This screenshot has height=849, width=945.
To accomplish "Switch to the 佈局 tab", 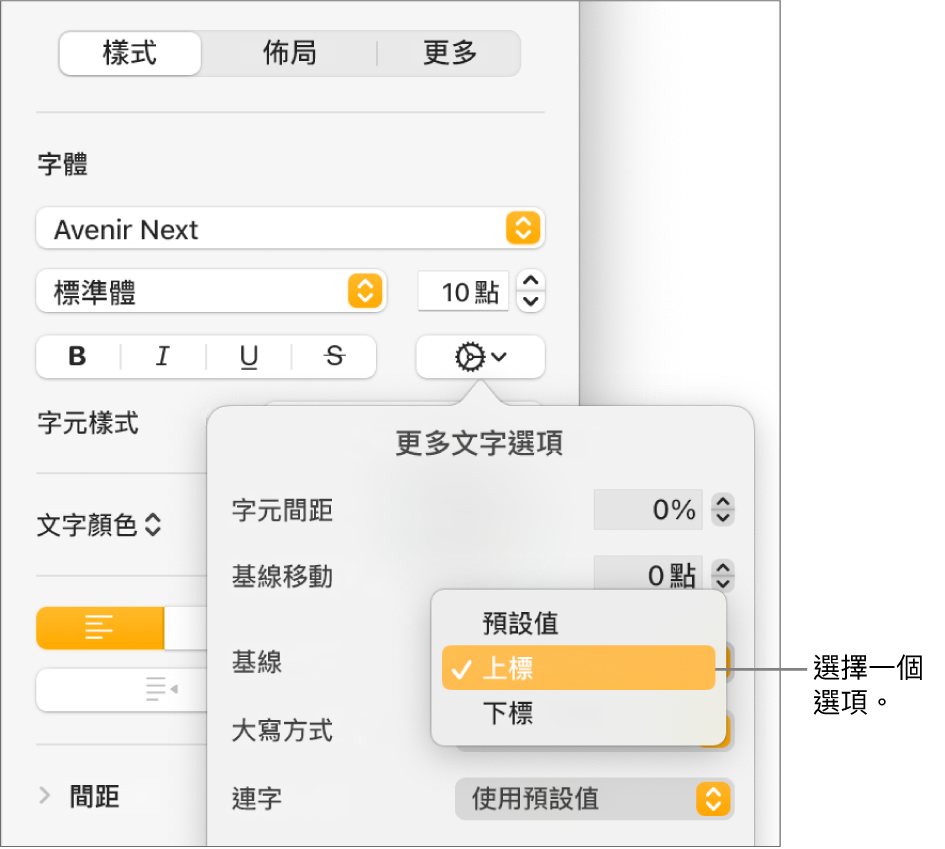I will pos(290,53).
